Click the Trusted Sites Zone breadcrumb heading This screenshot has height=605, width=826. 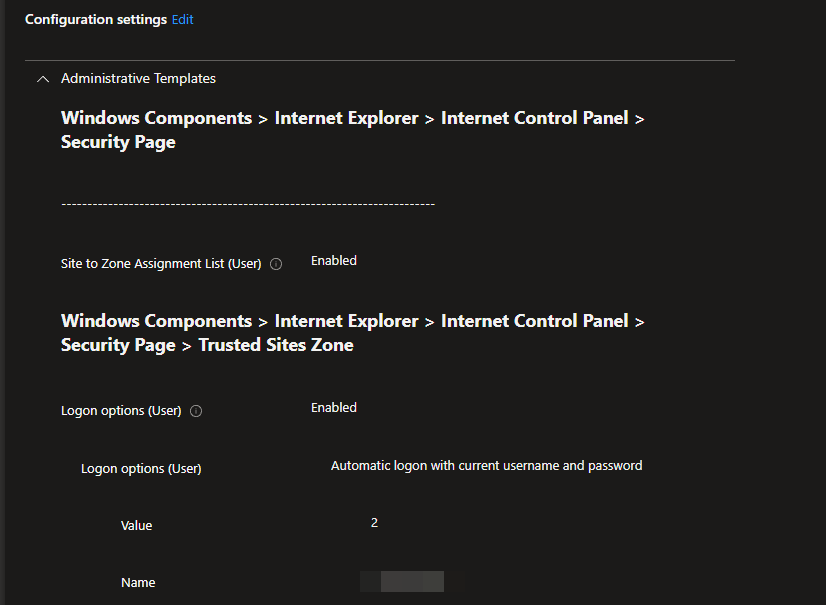click(x=275, y=345)
